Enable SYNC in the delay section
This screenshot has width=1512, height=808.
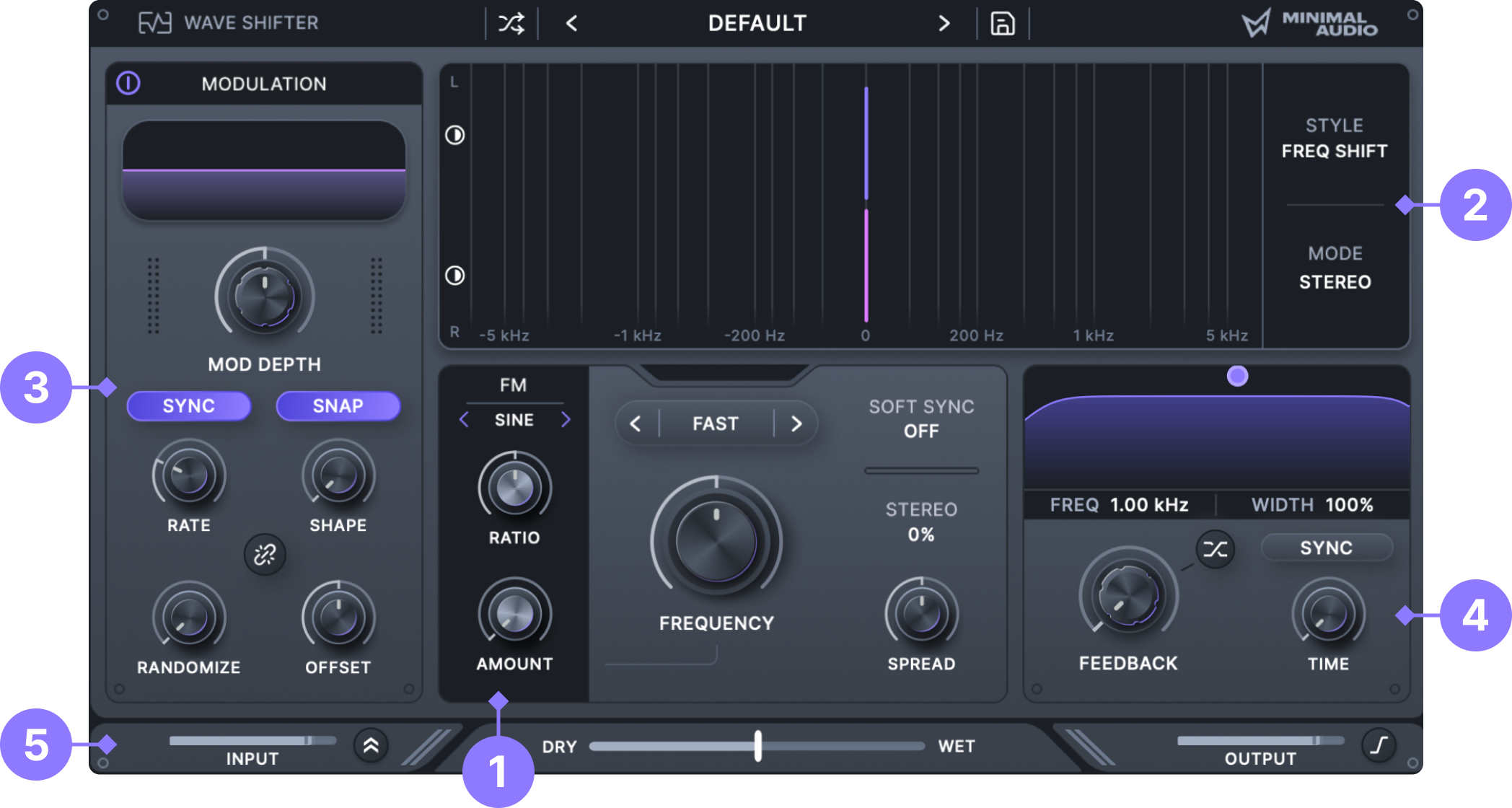pos(1326,548)
